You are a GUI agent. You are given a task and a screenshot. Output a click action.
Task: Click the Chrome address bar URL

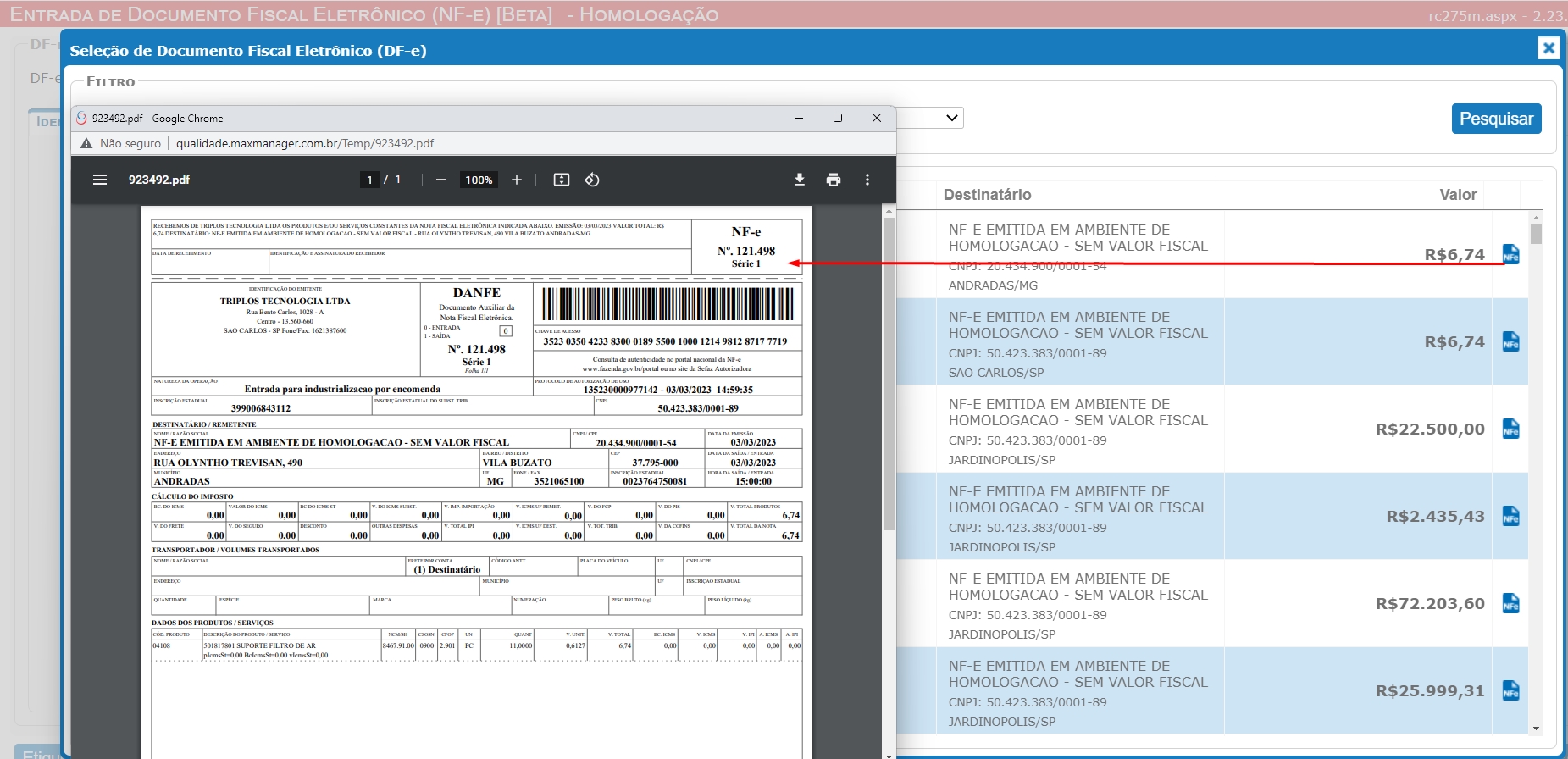tap(305, 143)
